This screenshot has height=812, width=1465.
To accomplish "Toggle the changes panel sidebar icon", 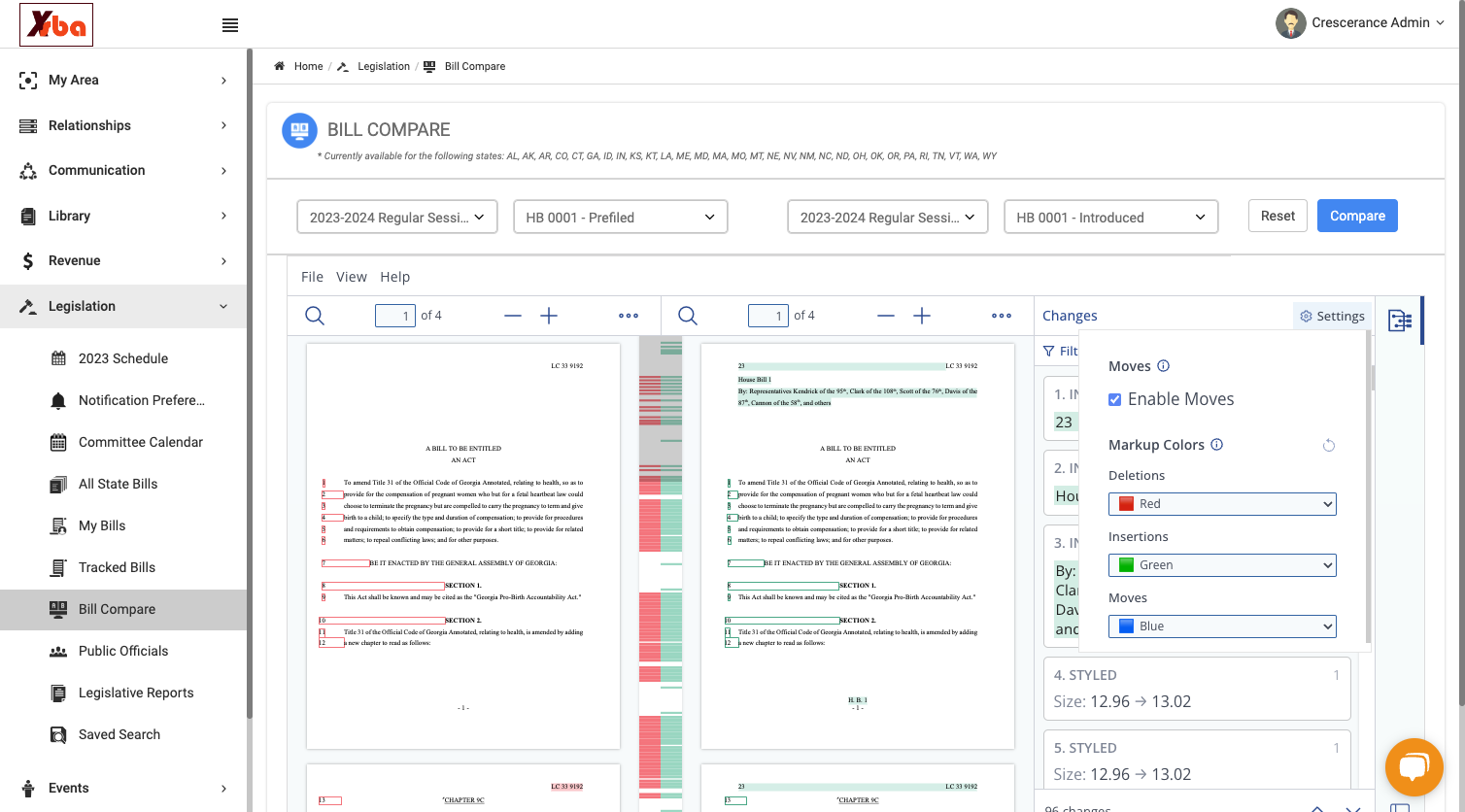I will [1400, 321].
